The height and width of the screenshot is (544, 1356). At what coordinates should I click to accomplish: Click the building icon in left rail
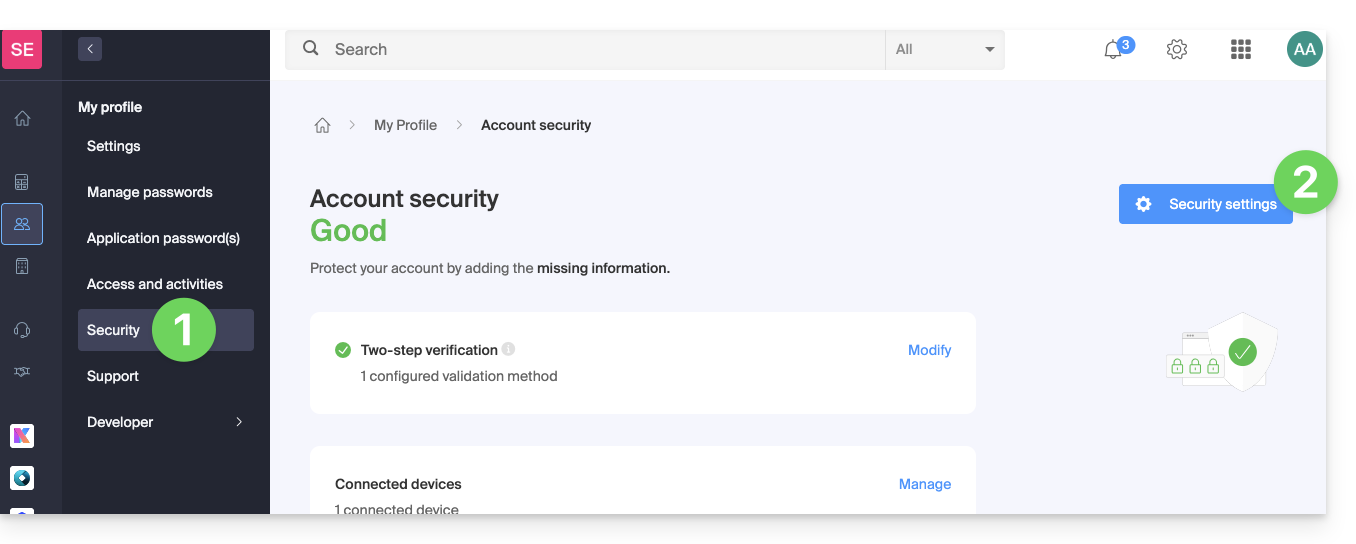pos(22,266)
